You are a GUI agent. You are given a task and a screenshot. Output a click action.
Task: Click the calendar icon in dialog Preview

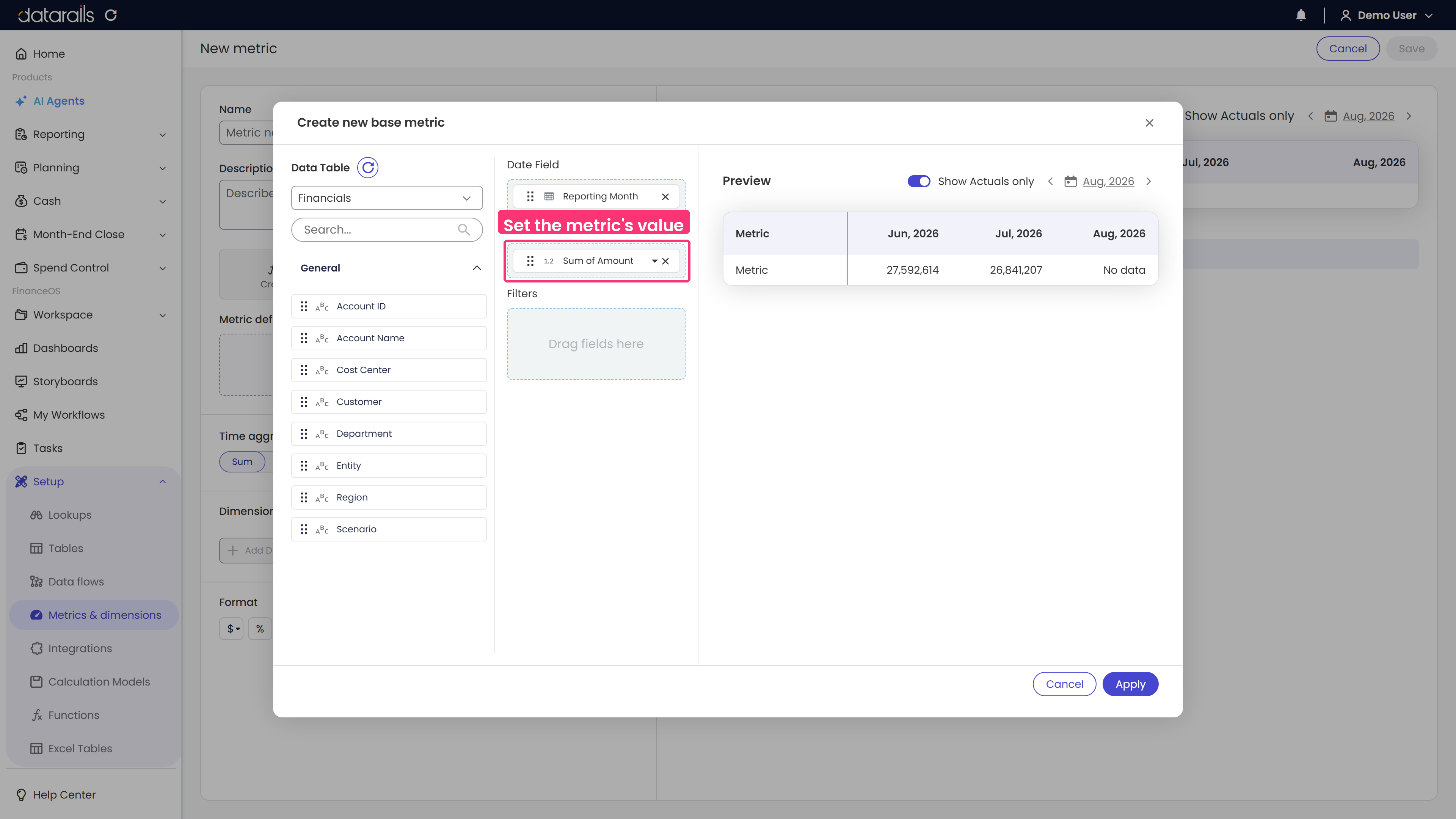1070,182
